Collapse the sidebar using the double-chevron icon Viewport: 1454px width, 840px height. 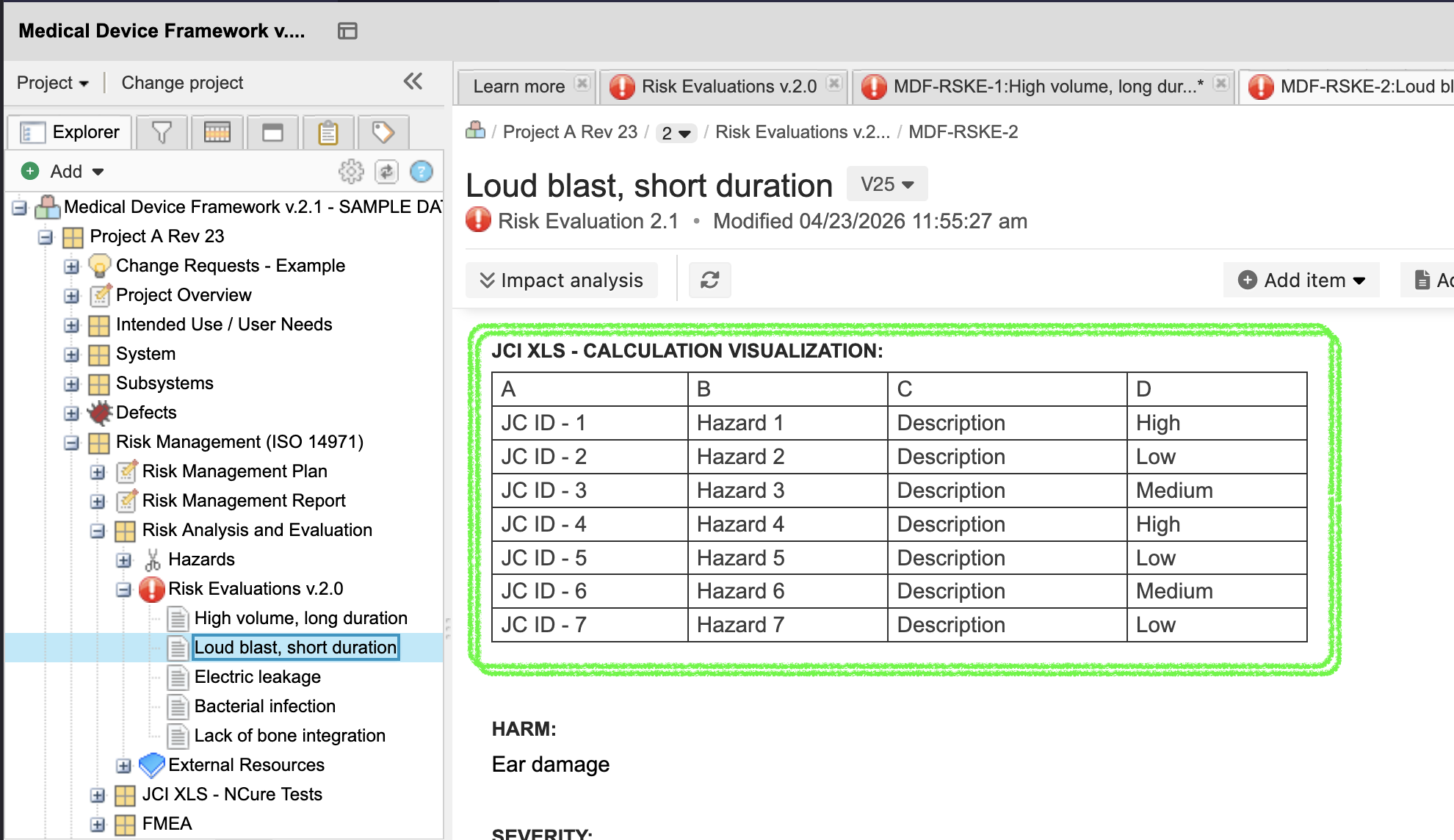(x=413, y=82)
